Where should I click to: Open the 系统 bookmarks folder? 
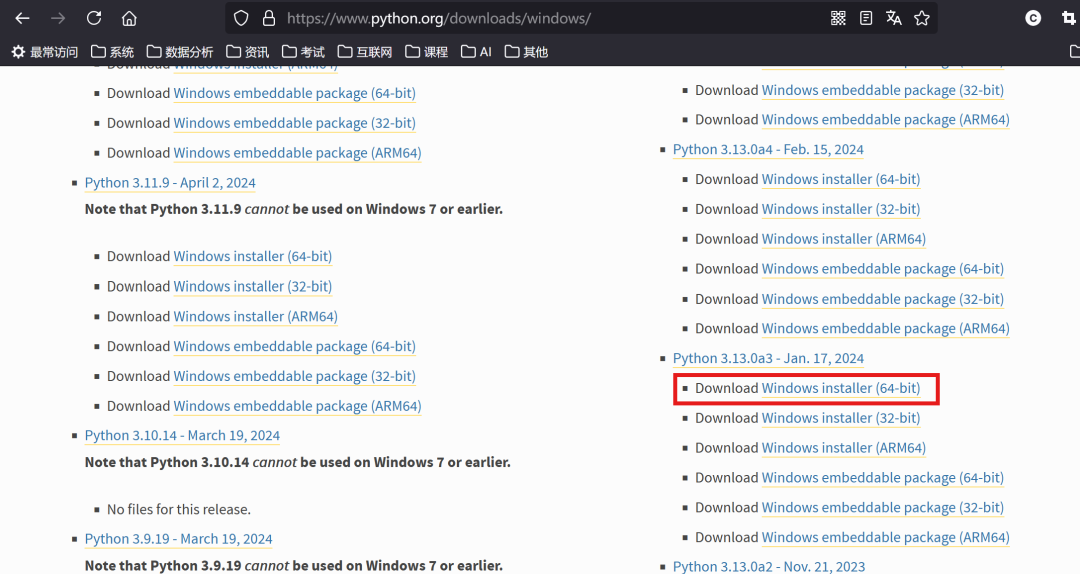tap(113, 52)
